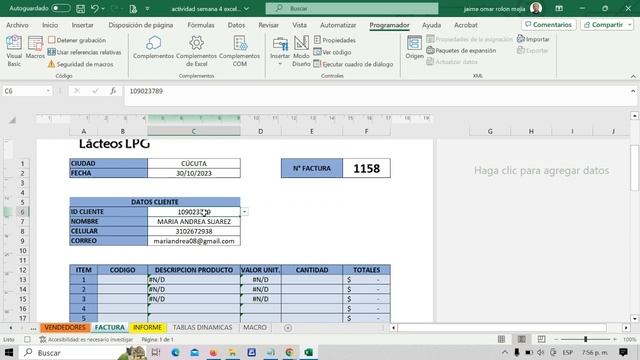Switch to Normal view in status bar
This screenshot has height=360, width=640.
501,339
